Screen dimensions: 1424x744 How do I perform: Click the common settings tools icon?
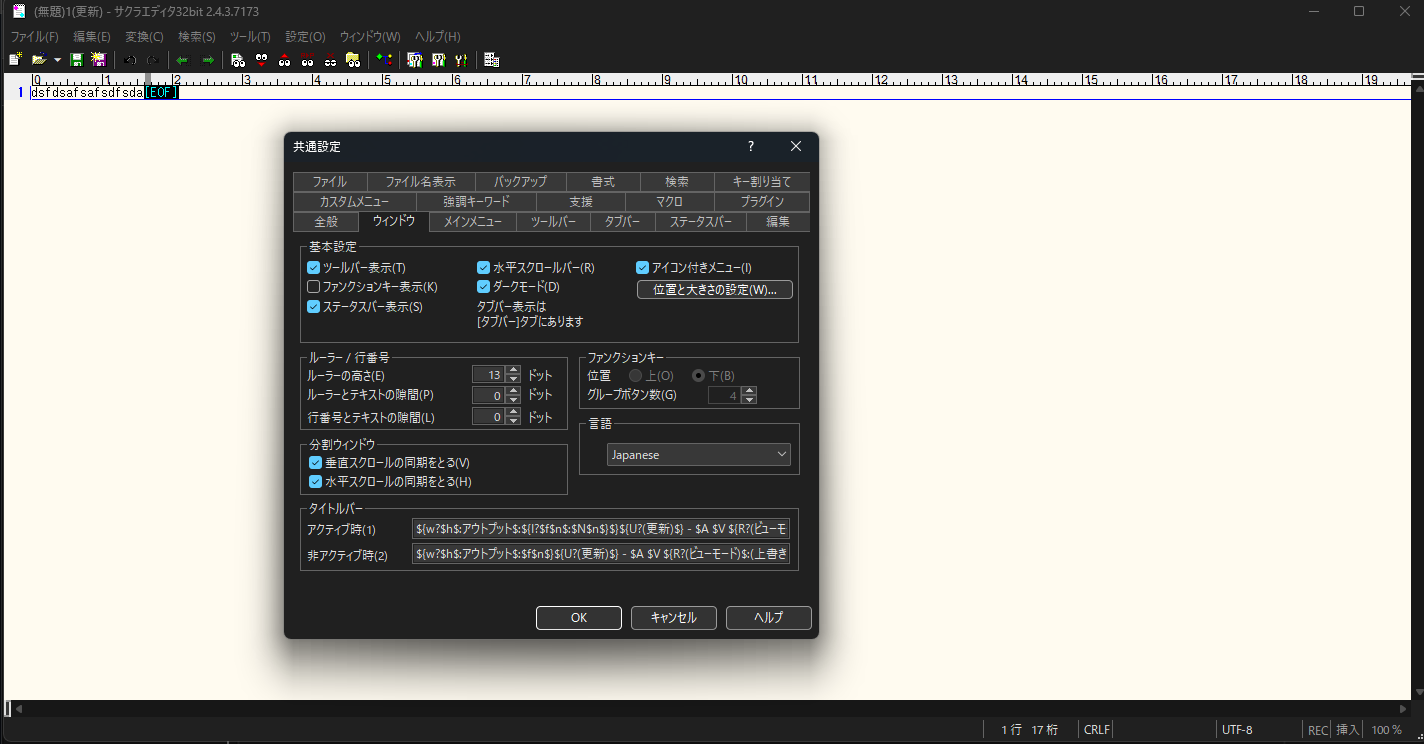(x=461, y=60)
